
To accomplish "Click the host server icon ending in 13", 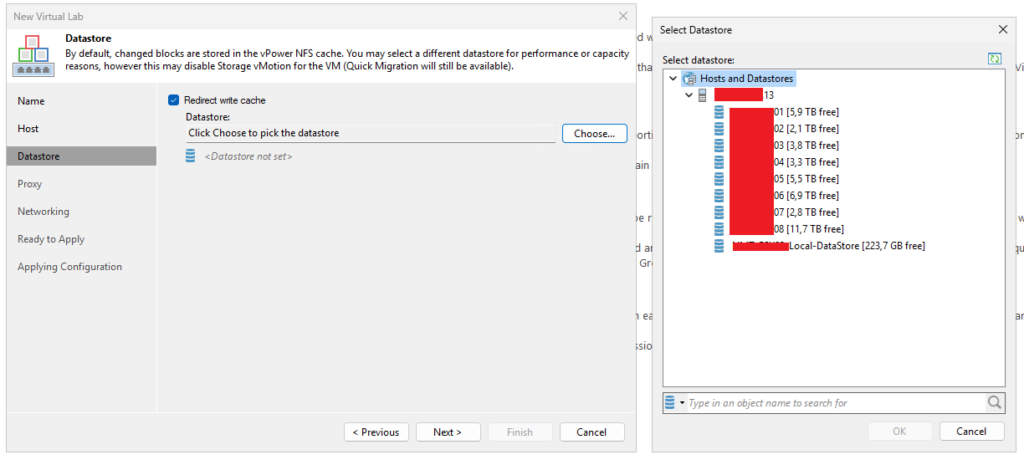I will pos(702,95).
